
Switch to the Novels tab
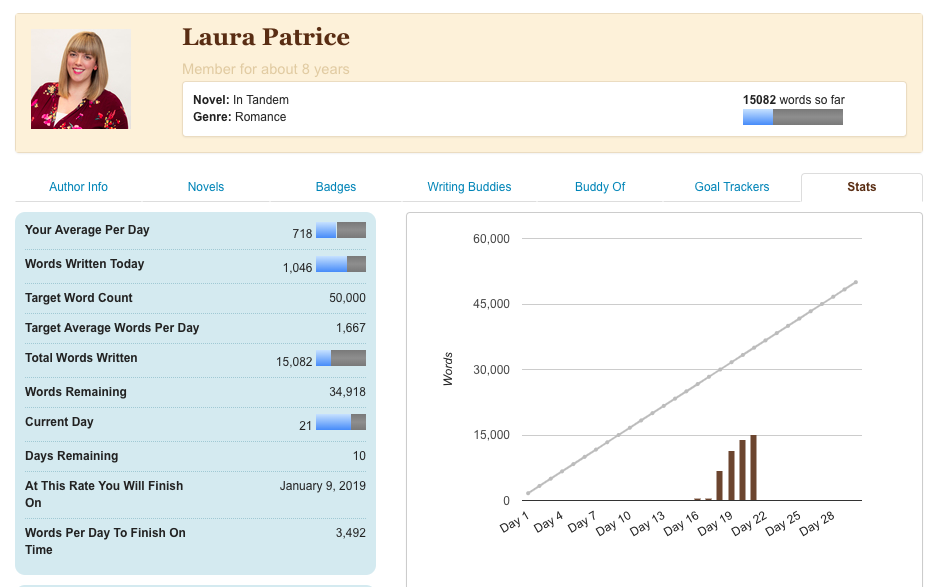point(206,187)
